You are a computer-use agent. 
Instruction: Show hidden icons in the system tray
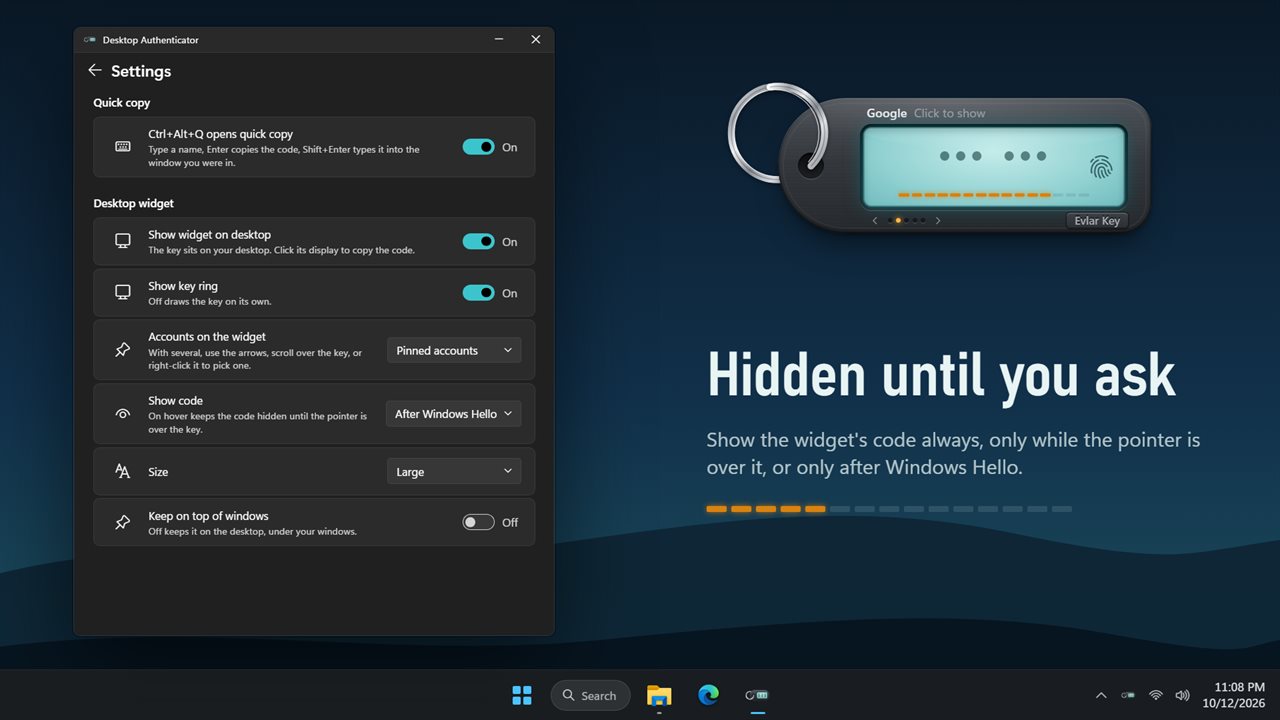pos(1101,695)
